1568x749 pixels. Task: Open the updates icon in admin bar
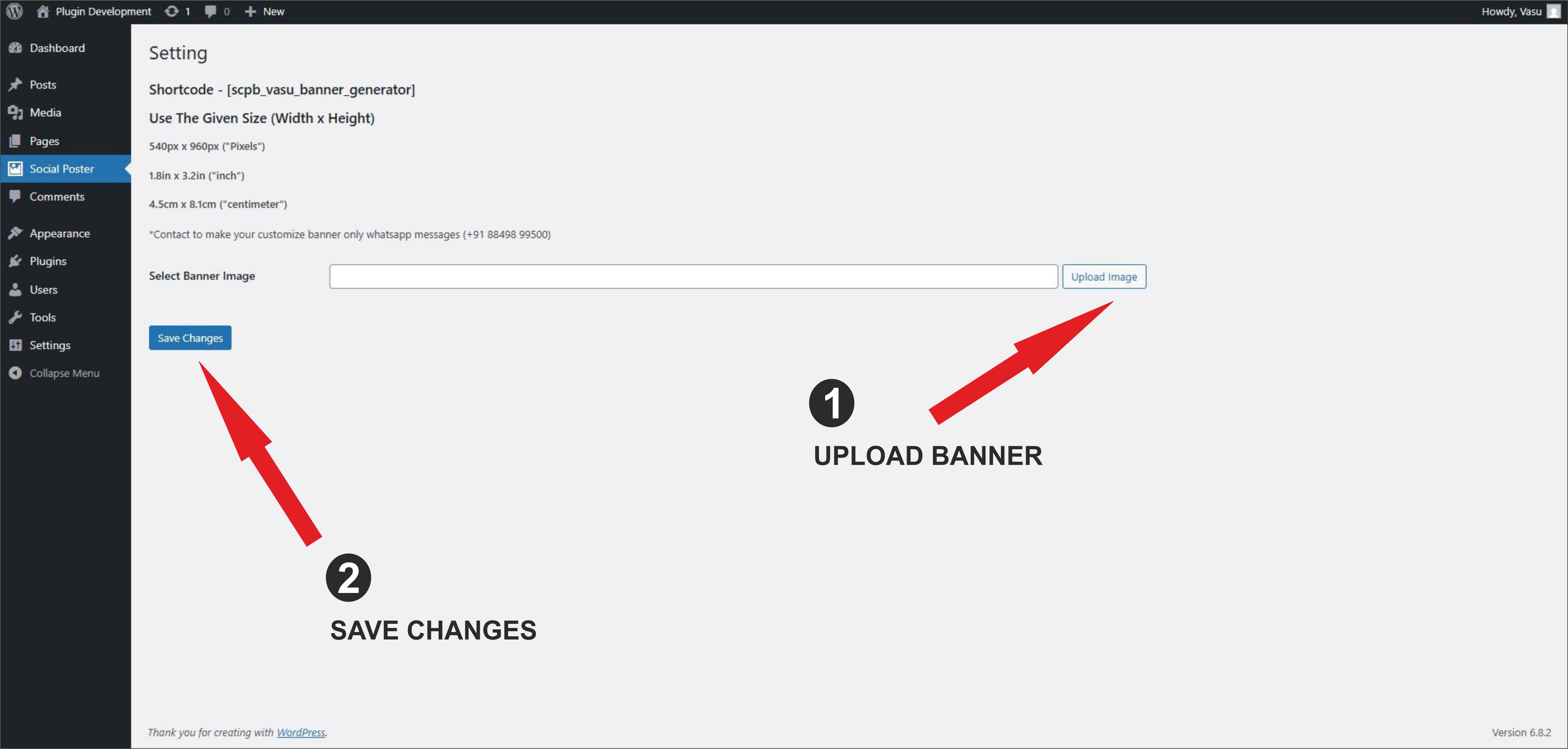(172, 11)
